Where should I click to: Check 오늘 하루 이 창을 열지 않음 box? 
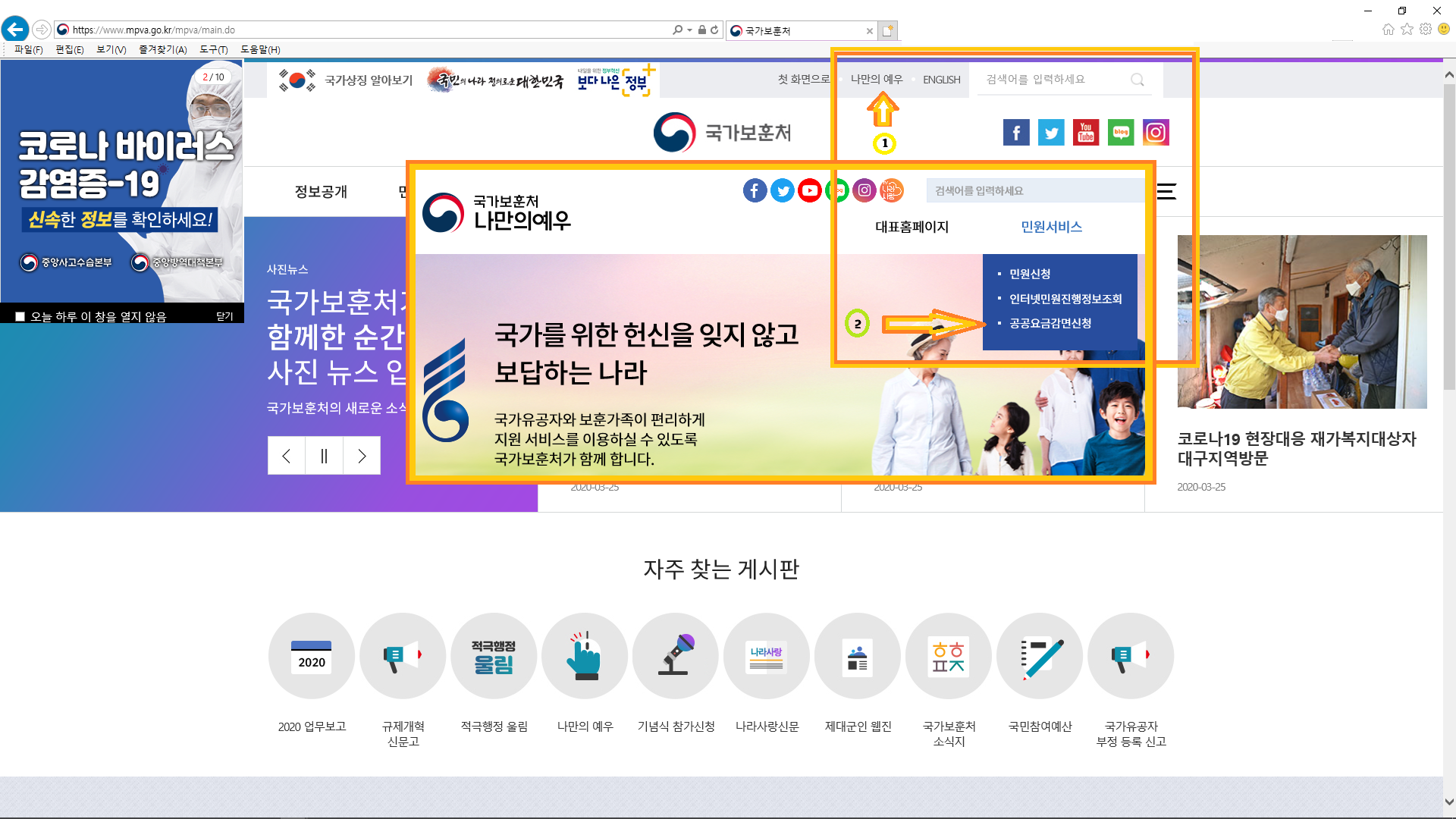20,316
